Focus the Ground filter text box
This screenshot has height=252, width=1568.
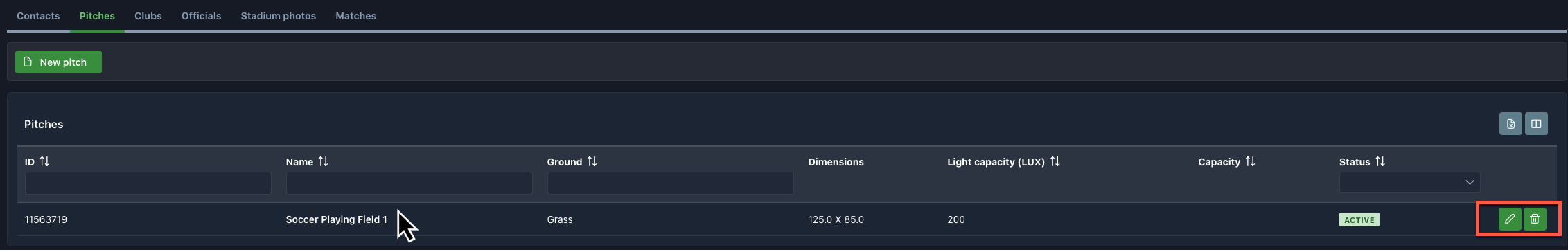670,183
